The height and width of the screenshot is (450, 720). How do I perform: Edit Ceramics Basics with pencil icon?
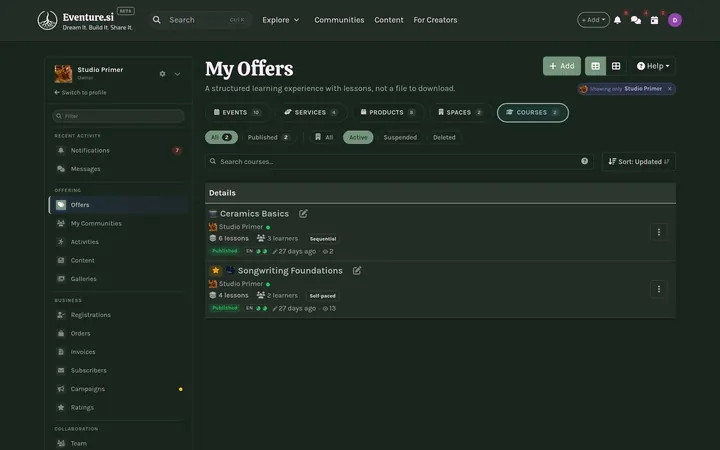coord(303,214)
